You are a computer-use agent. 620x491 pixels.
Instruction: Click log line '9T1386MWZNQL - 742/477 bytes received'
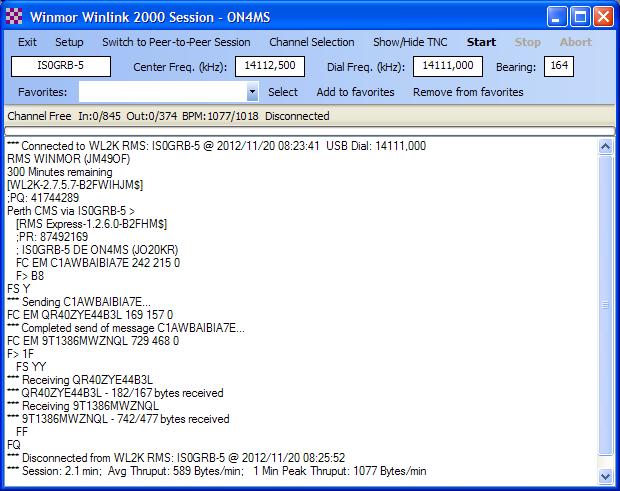pos(126,419)
